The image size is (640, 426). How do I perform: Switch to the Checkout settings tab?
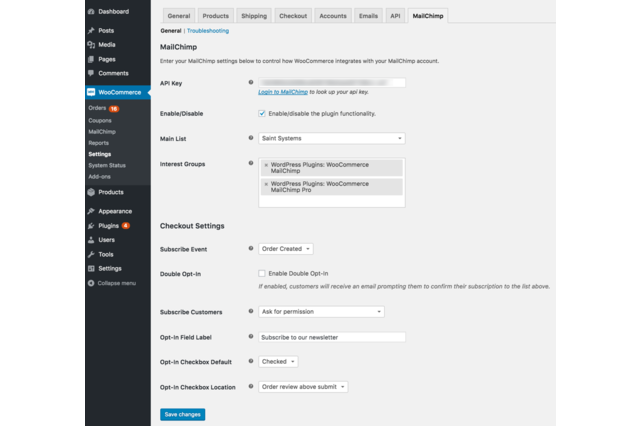(293, 16)
